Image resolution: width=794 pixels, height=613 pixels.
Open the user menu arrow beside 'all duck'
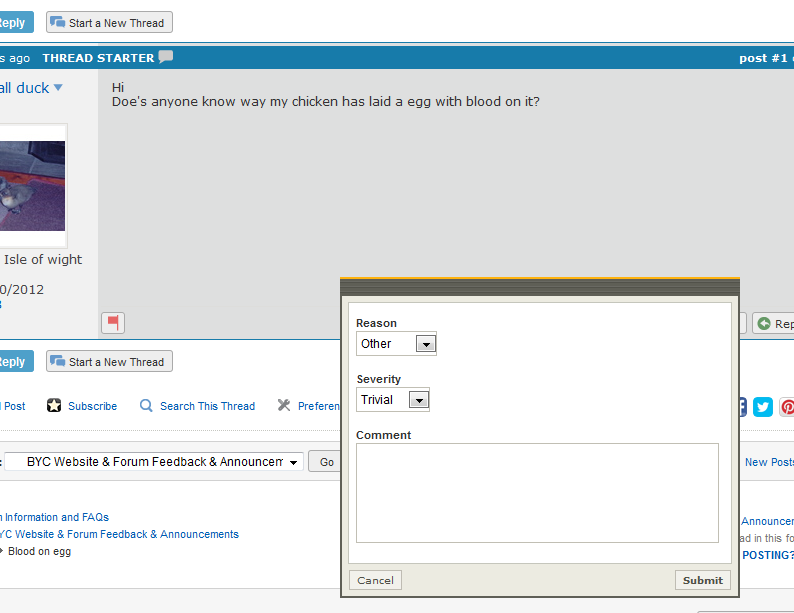pos(58,88)
